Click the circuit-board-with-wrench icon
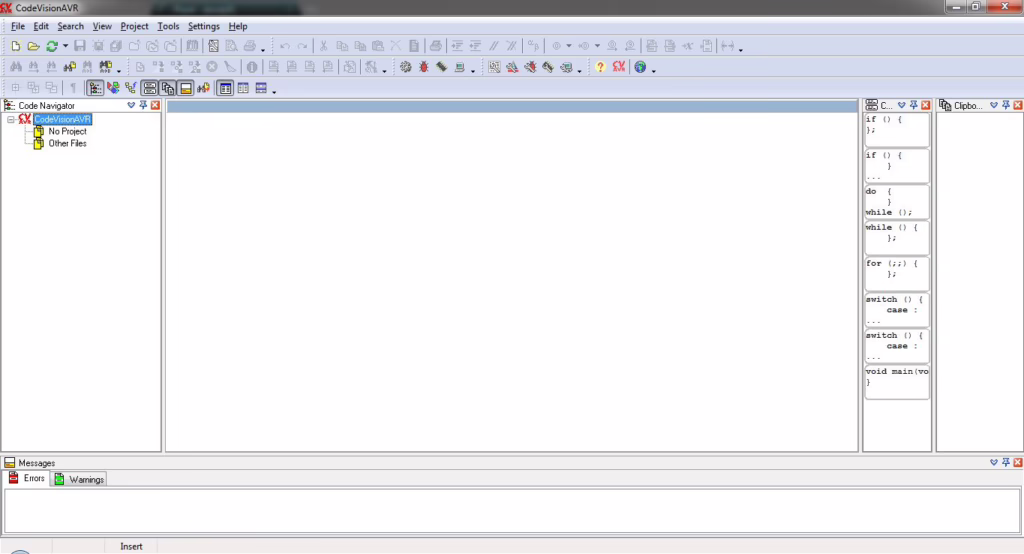 click(494, 67)
